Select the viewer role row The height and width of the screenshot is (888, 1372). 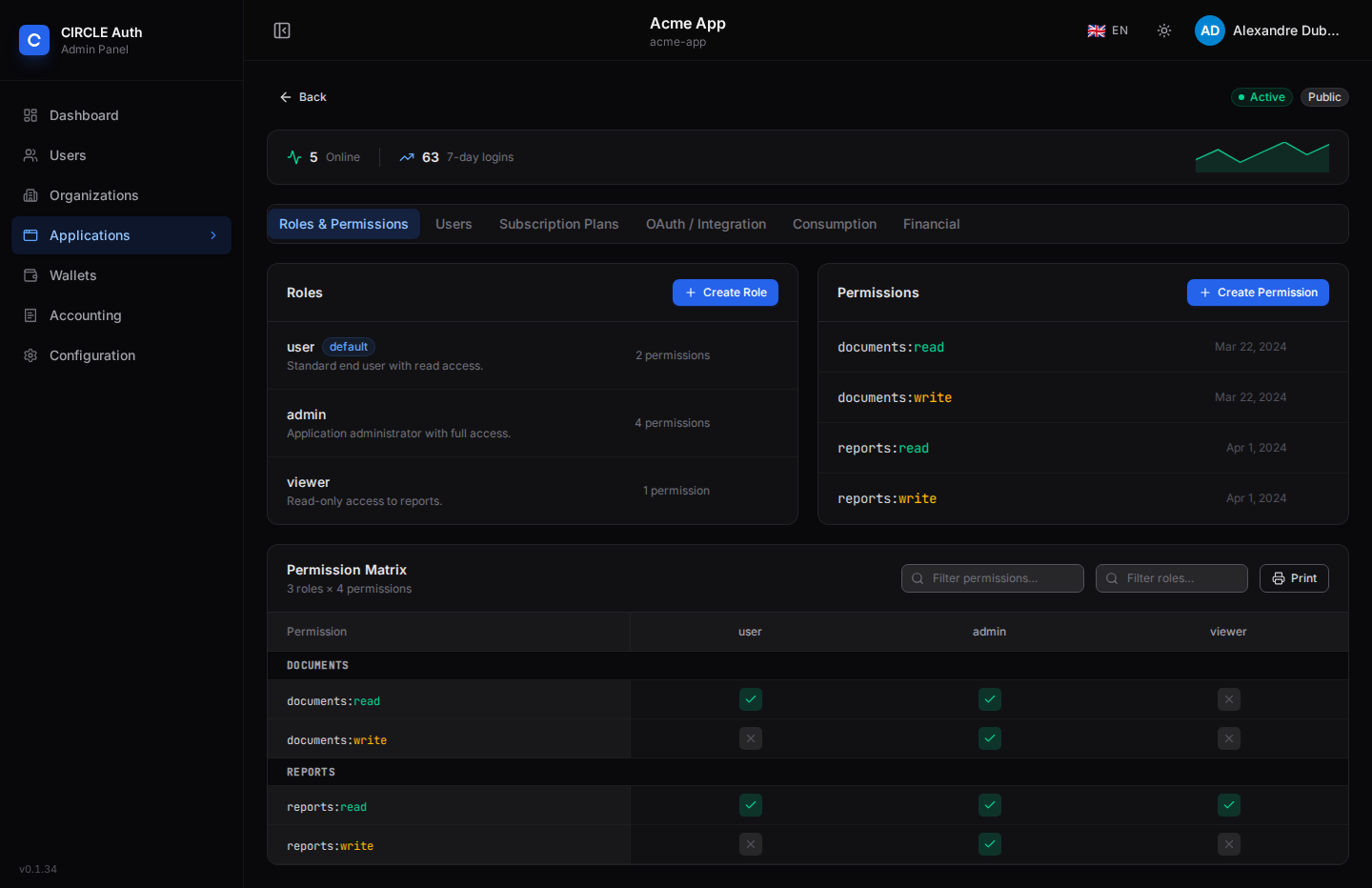533,491
